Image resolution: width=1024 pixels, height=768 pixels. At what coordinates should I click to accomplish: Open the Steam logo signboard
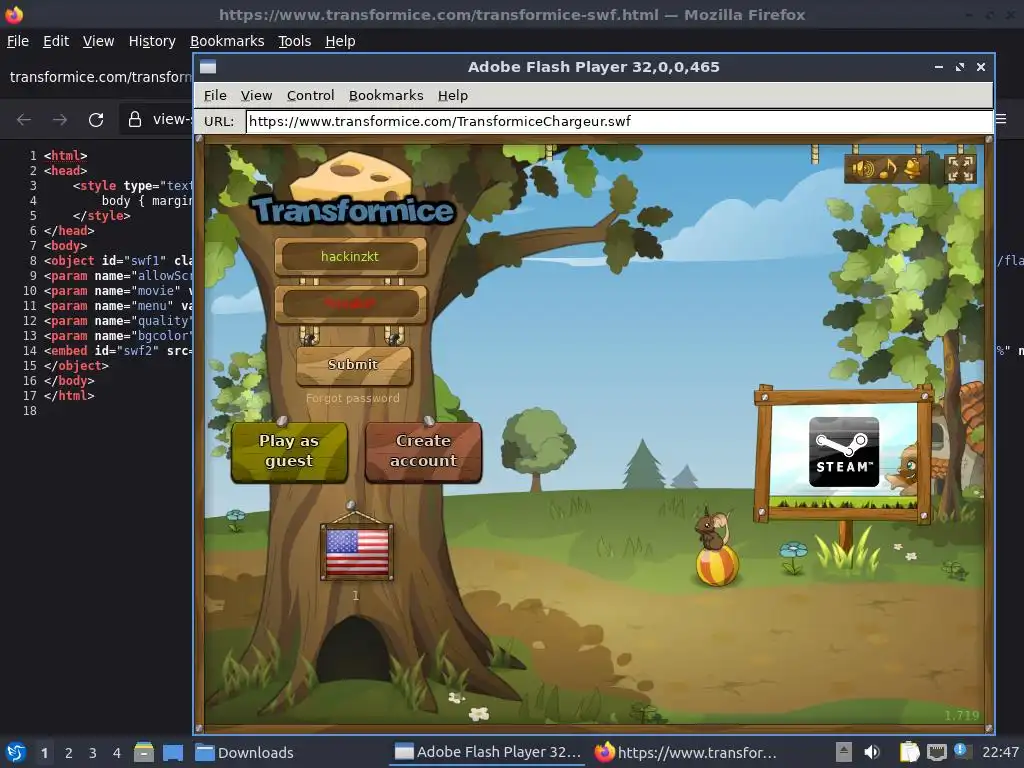844,452
